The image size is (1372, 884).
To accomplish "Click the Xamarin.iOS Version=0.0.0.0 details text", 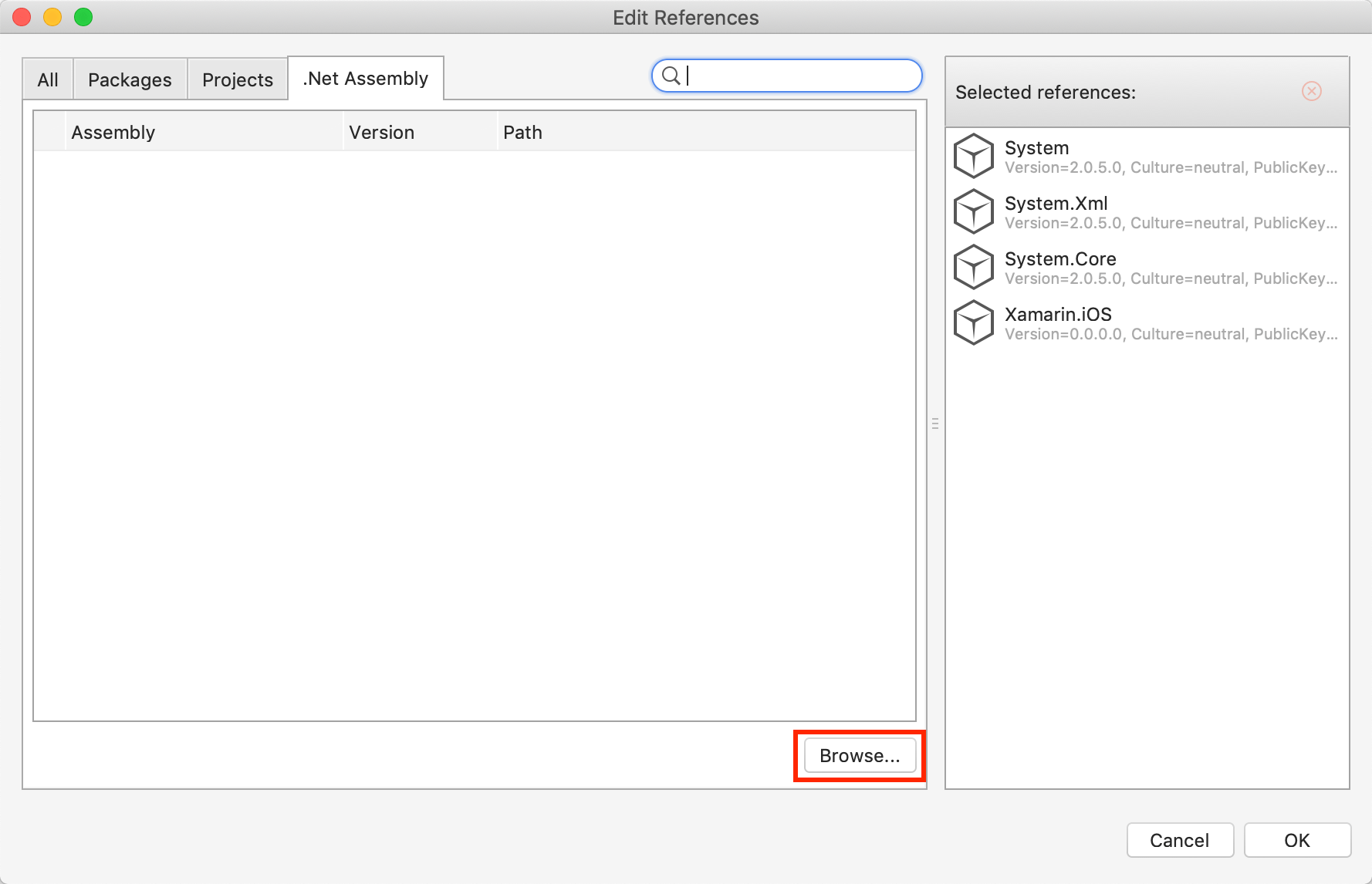I will (x=1171, y=334).
